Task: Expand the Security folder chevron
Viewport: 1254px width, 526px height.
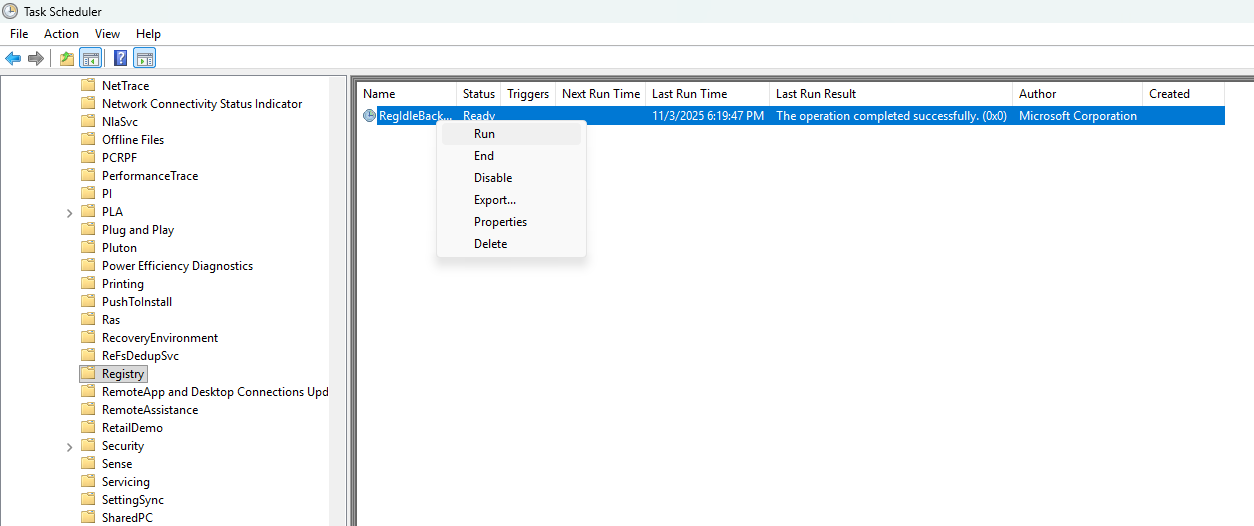Action: (x=69, y=446)
